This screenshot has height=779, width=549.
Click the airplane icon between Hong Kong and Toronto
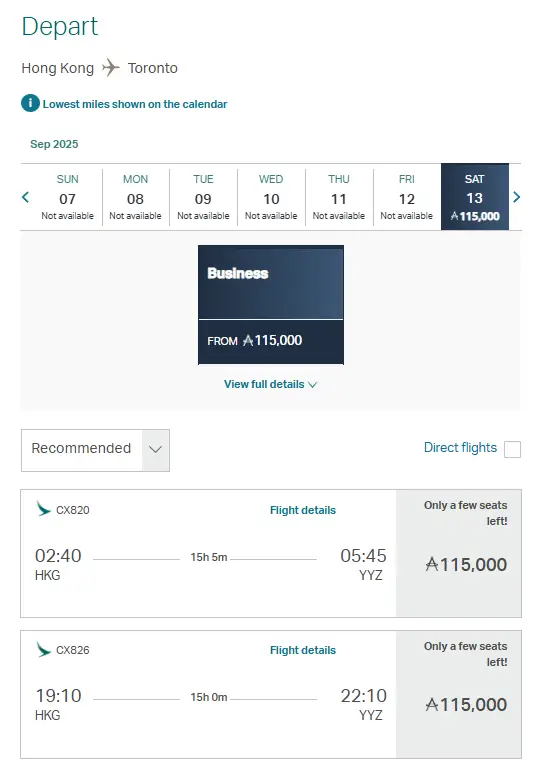110,68
